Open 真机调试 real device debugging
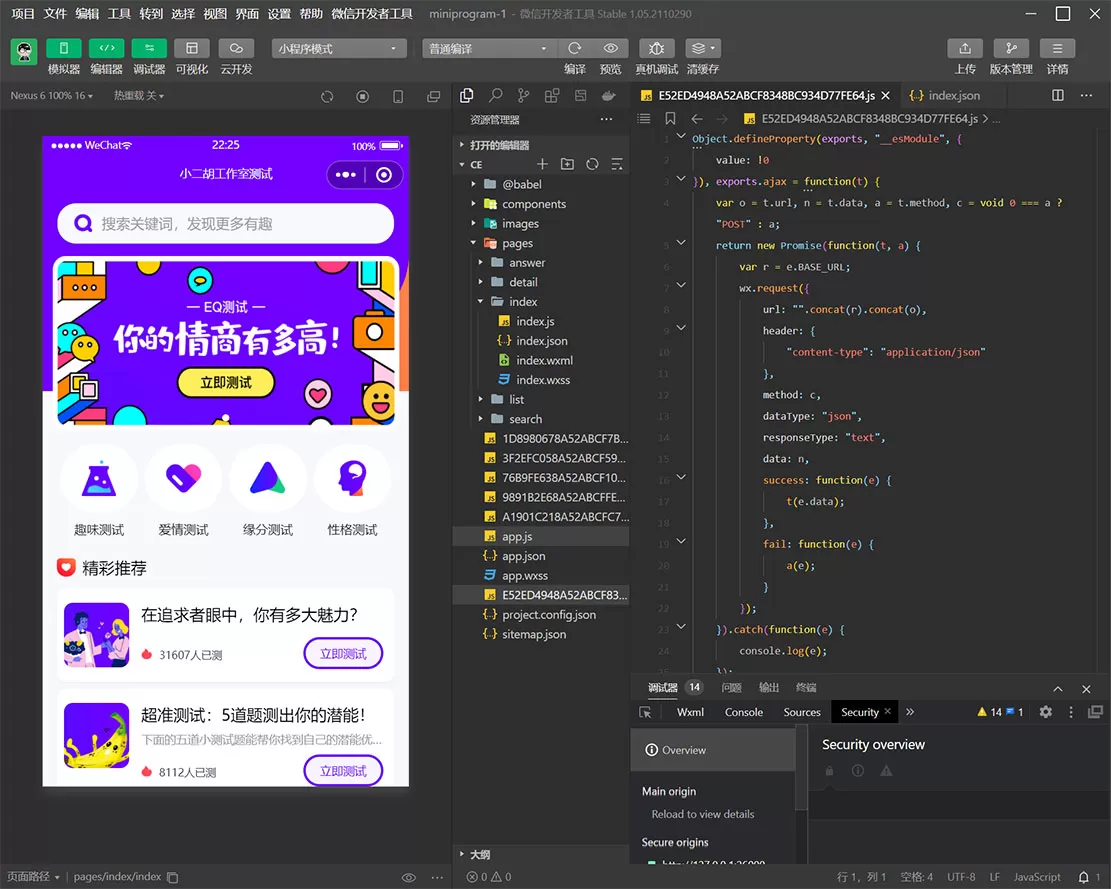This screenshot has height=889, width=1111. pos(656,48)
